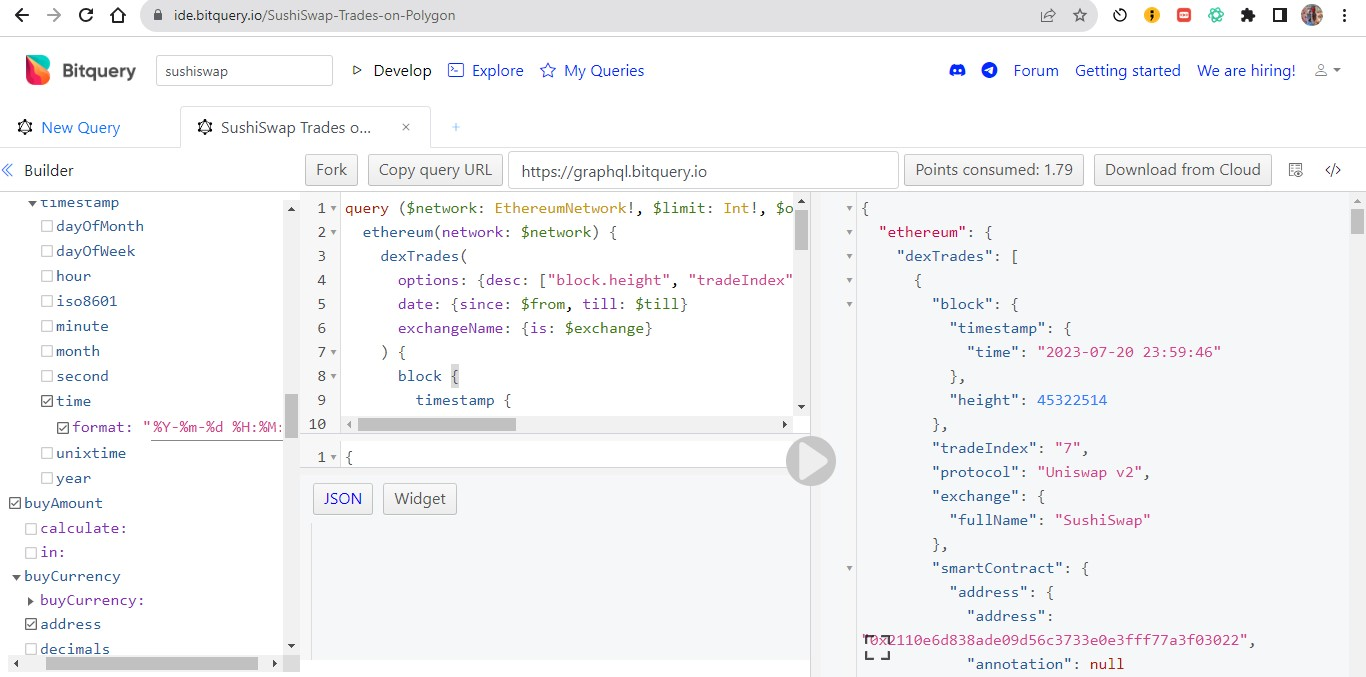Copy the query URL

[435, 170]
